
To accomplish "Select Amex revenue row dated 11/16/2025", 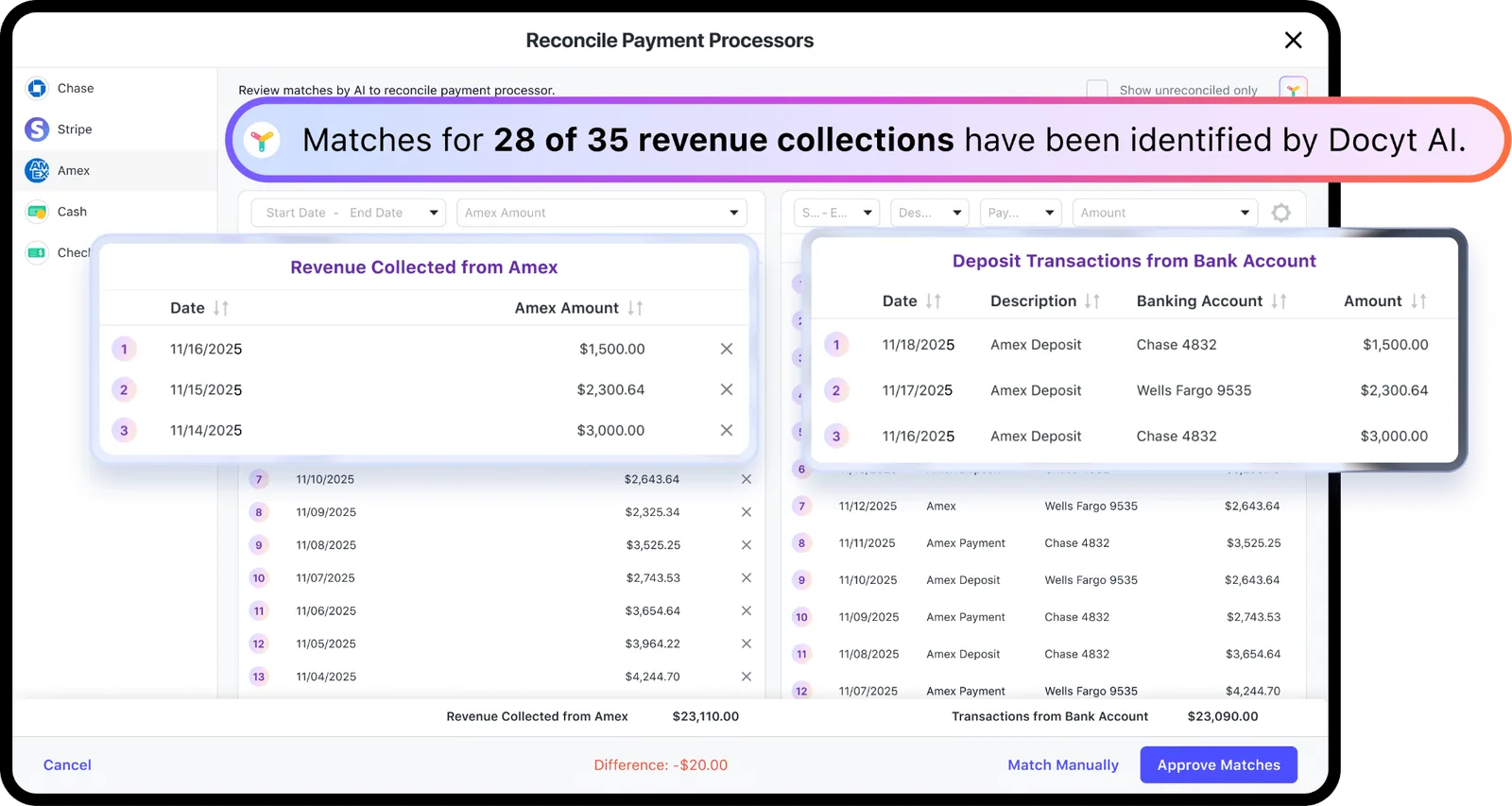I will tap(424, 349).
